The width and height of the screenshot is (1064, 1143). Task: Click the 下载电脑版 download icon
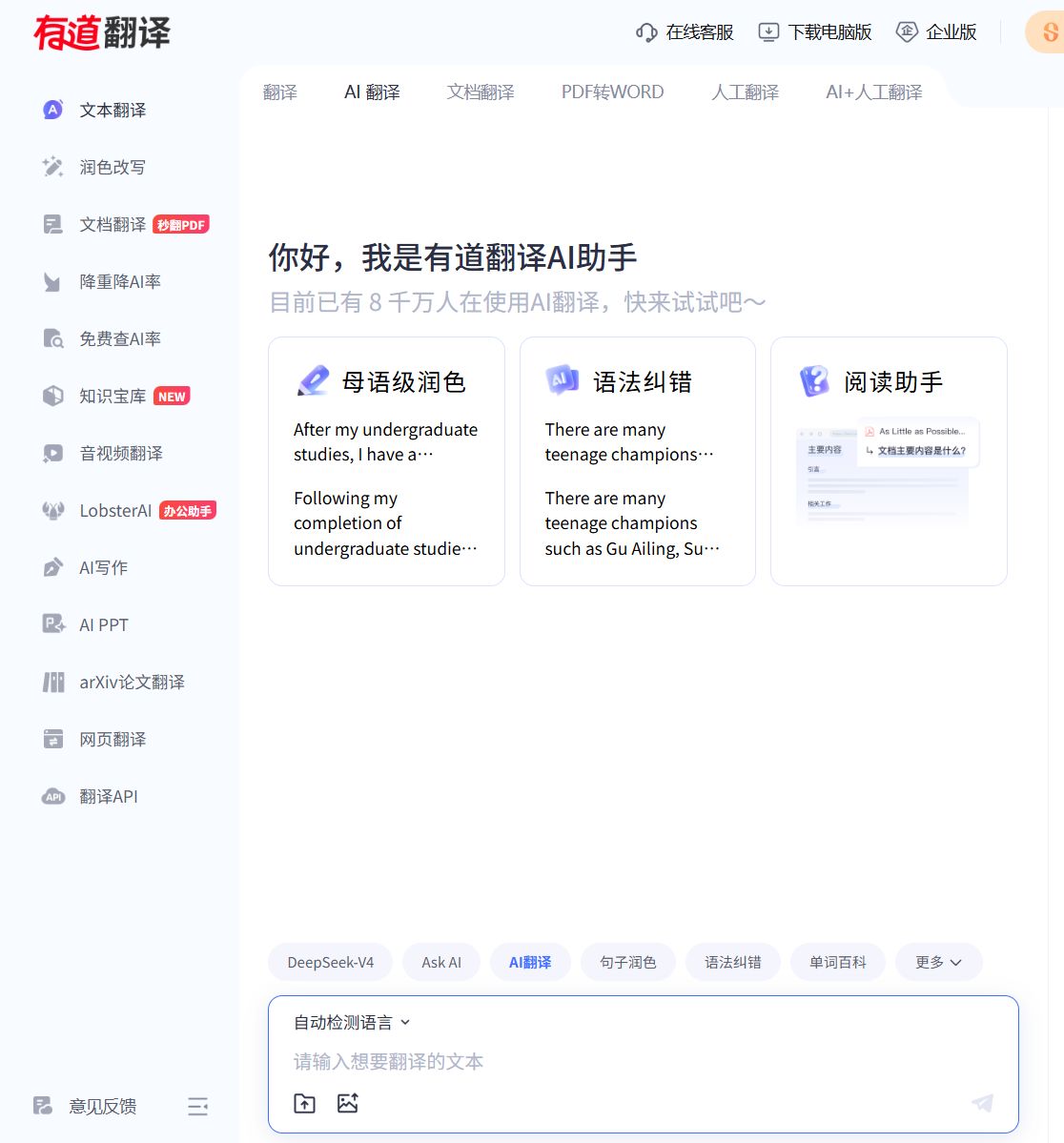tap(767, 32)
